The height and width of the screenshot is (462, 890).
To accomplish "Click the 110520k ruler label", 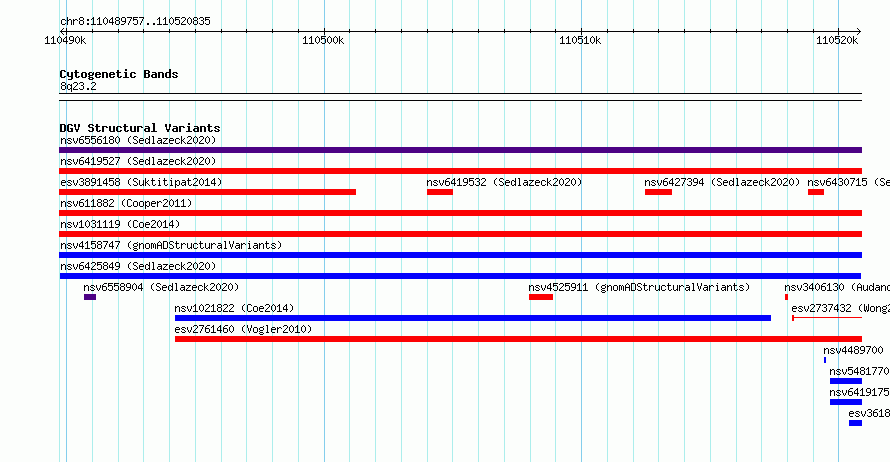I will coord(837,40).
